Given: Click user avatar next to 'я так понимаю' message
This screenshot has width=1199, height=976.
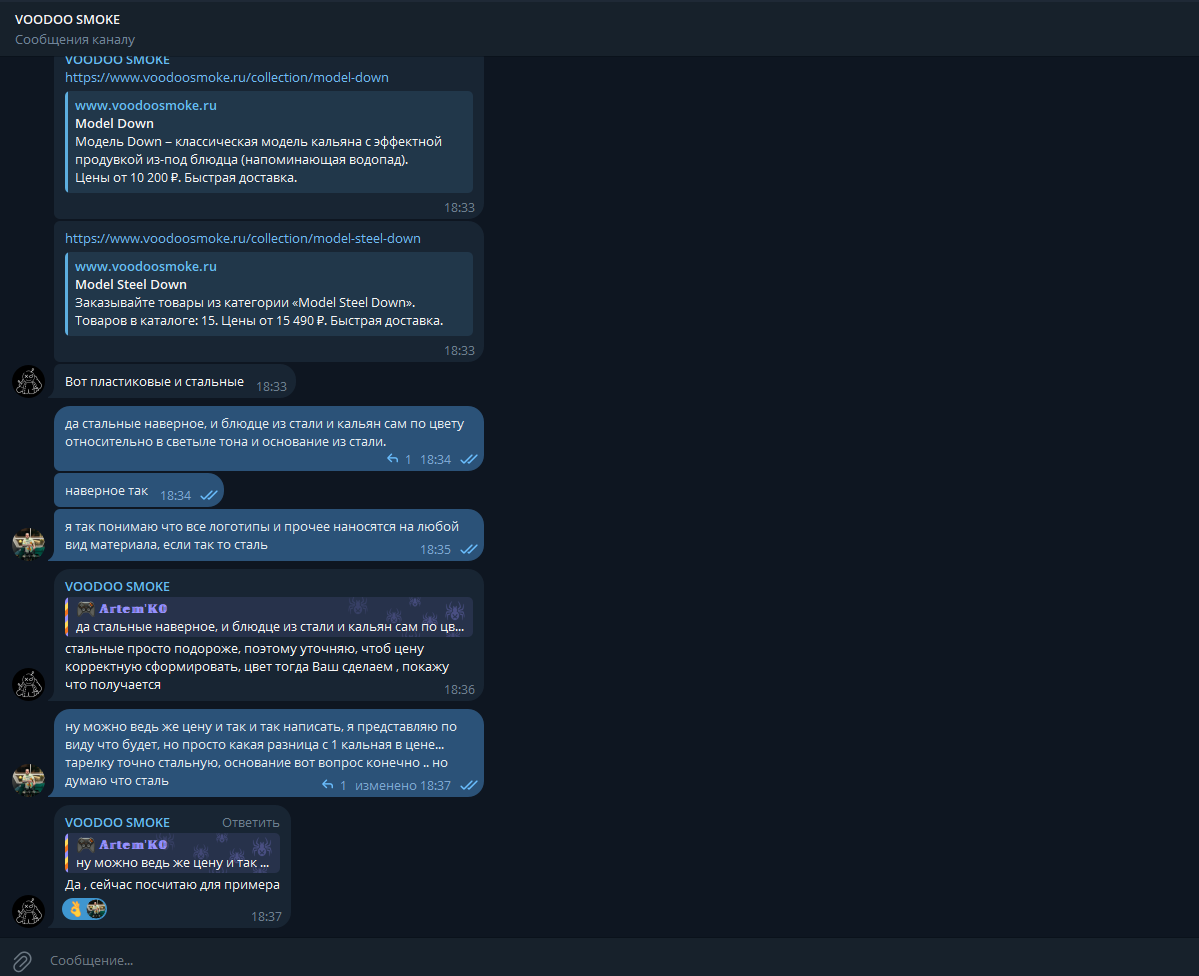Looking at the screenshot, I should point(29,543).
